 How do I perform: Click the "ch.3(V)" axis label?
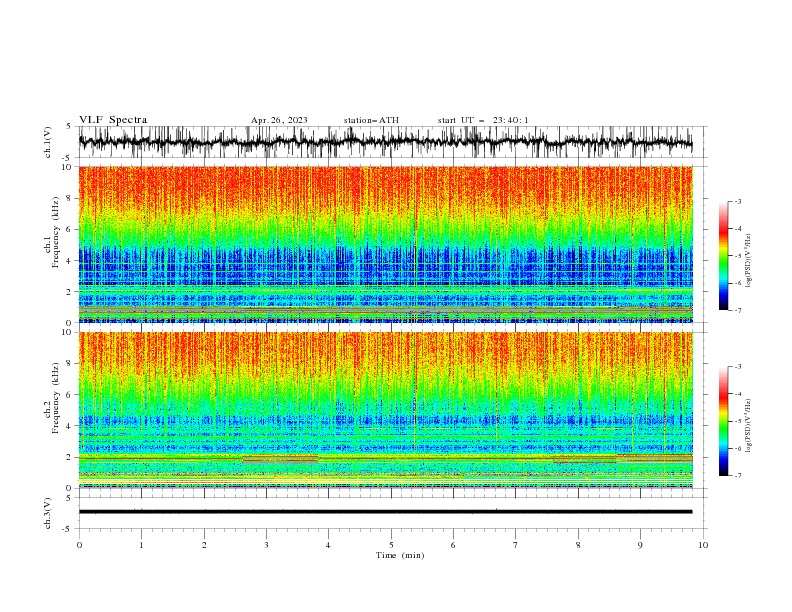click(48, 513)
